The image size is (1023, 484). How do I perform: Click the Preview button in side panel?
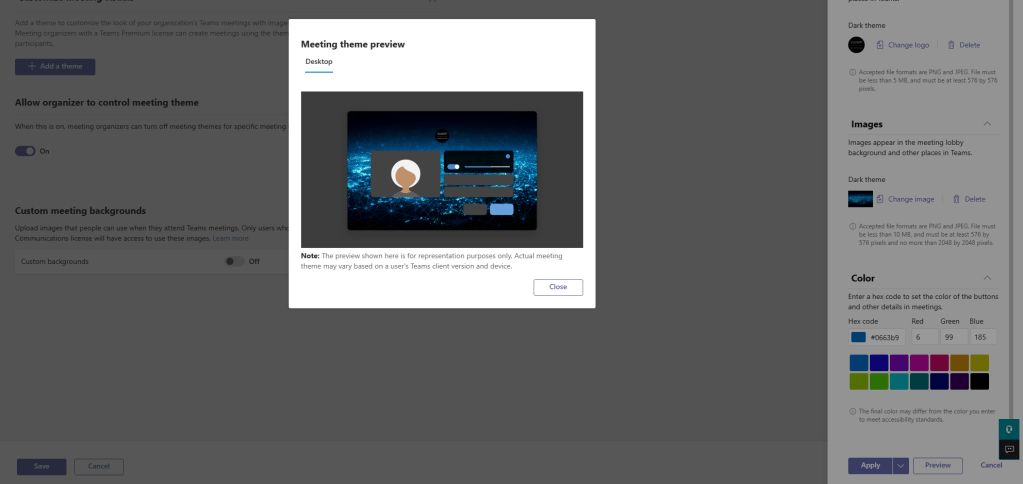point(937,465)
